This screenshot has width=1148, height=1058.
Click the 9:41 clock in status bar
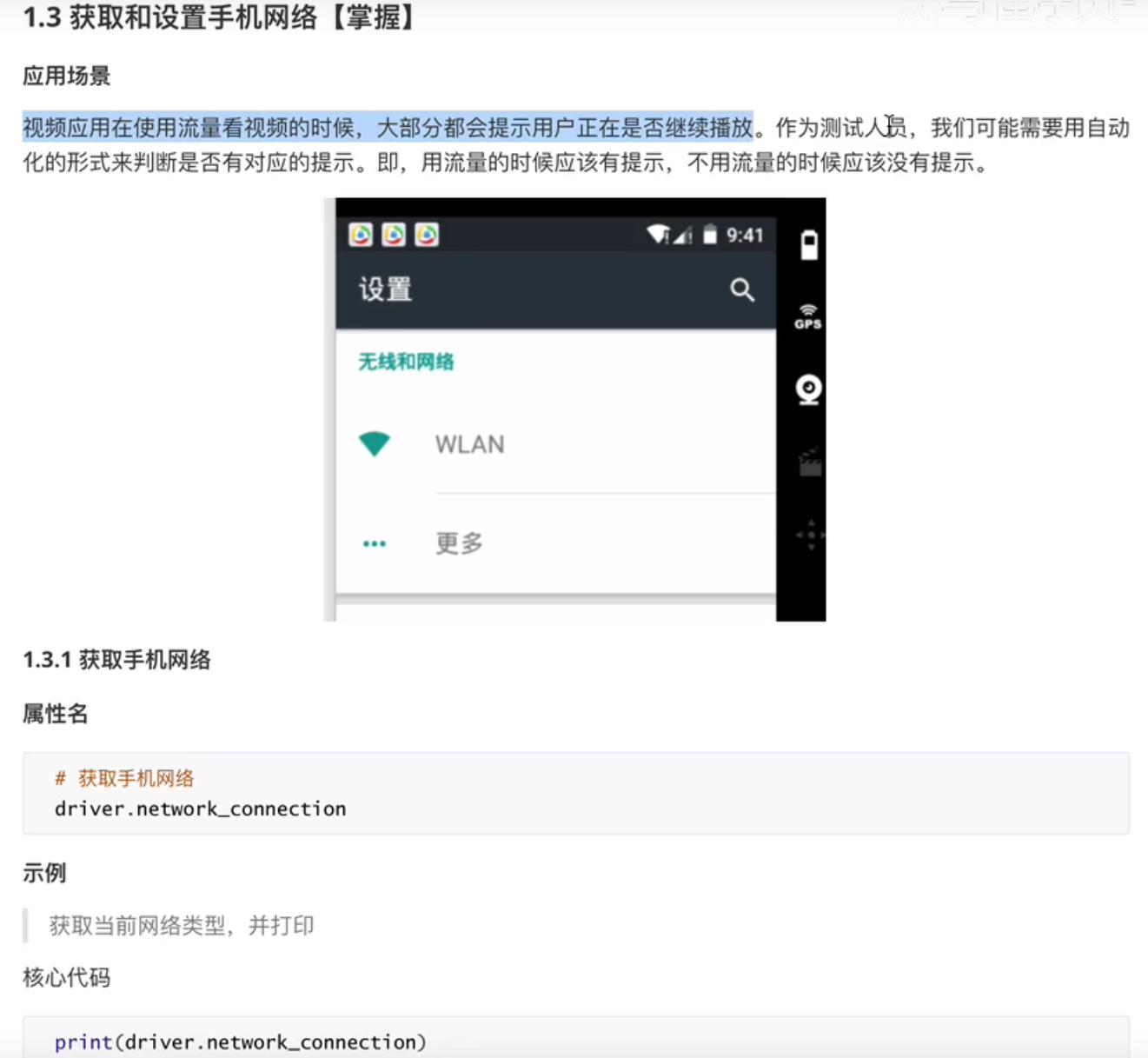coord(745,235)
